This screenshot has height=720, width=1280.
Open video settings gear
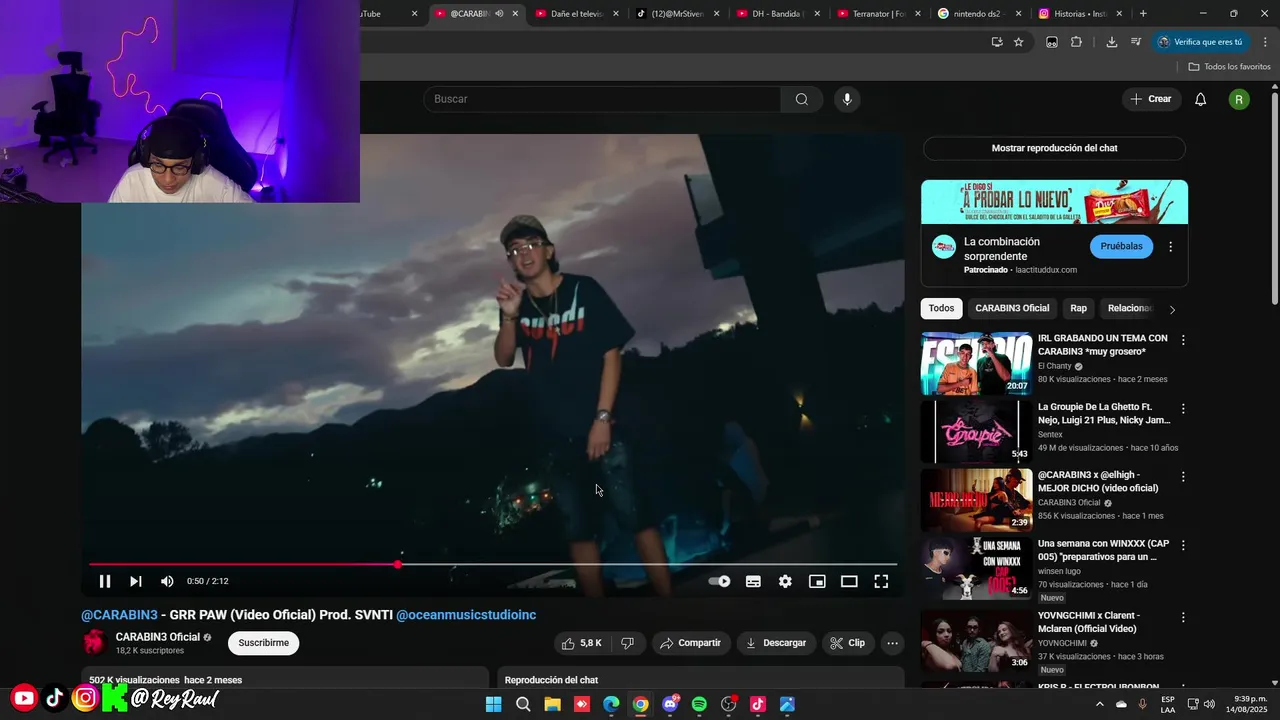(785, 581)
